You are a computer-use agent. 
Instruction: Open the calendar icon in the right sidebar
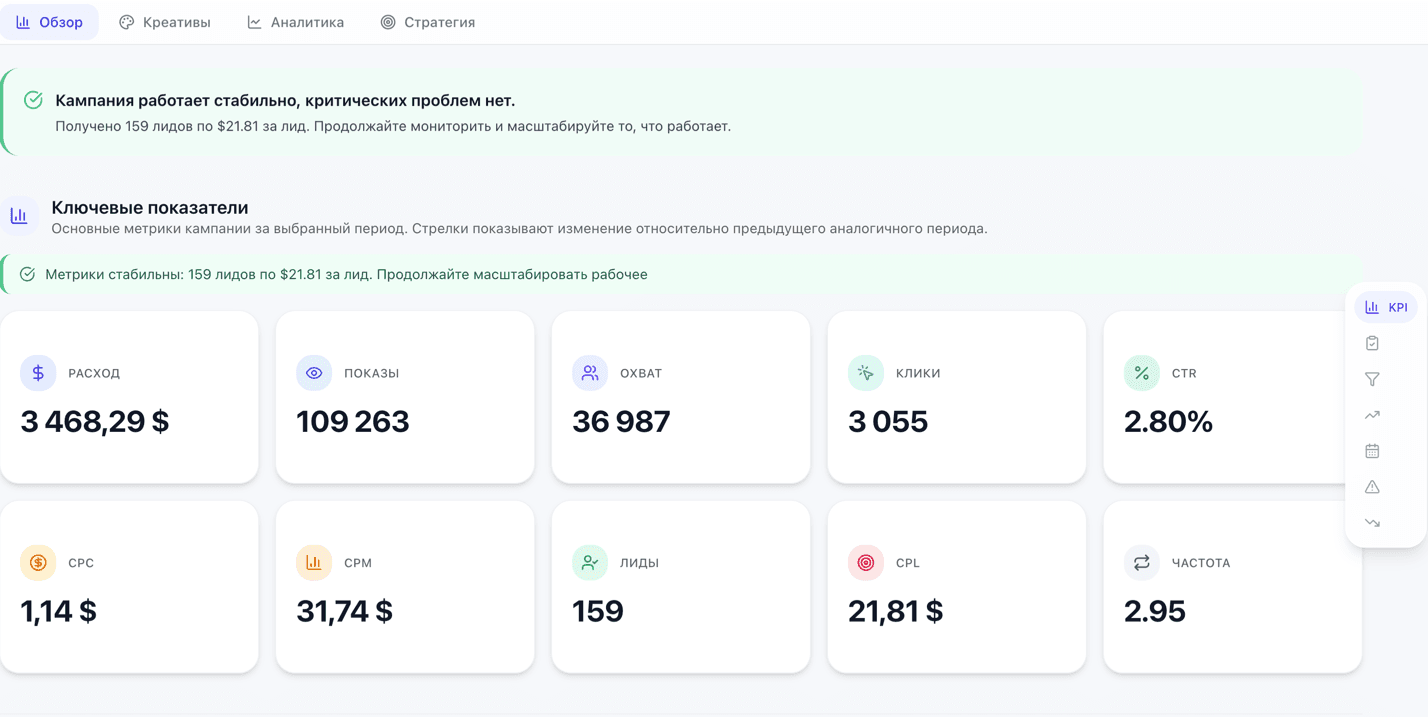click(1371, 451)
